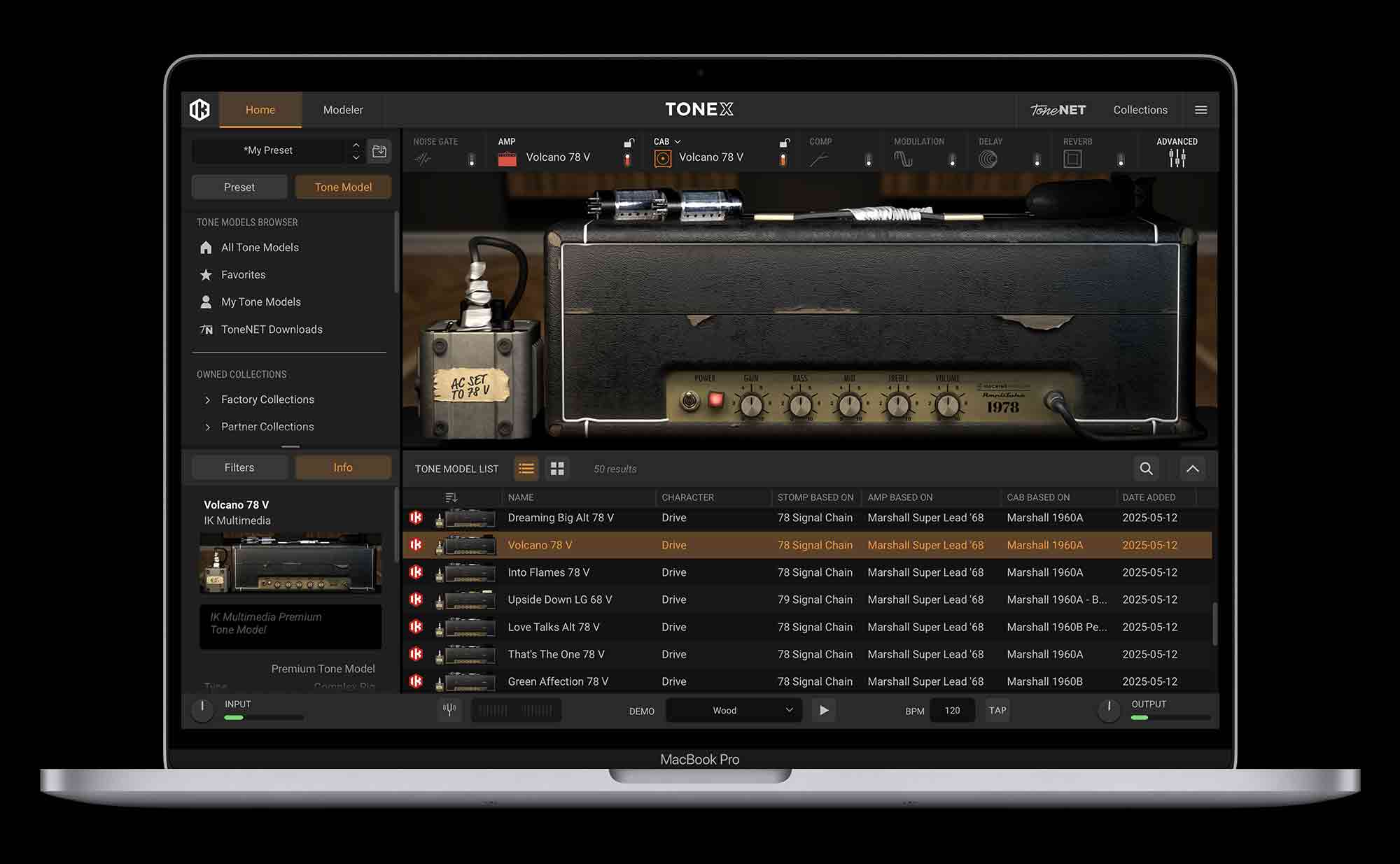The height and width of the screenshot is (864, 1400).
Task: Adjust the Input level knob
Action: click(202, 710)
